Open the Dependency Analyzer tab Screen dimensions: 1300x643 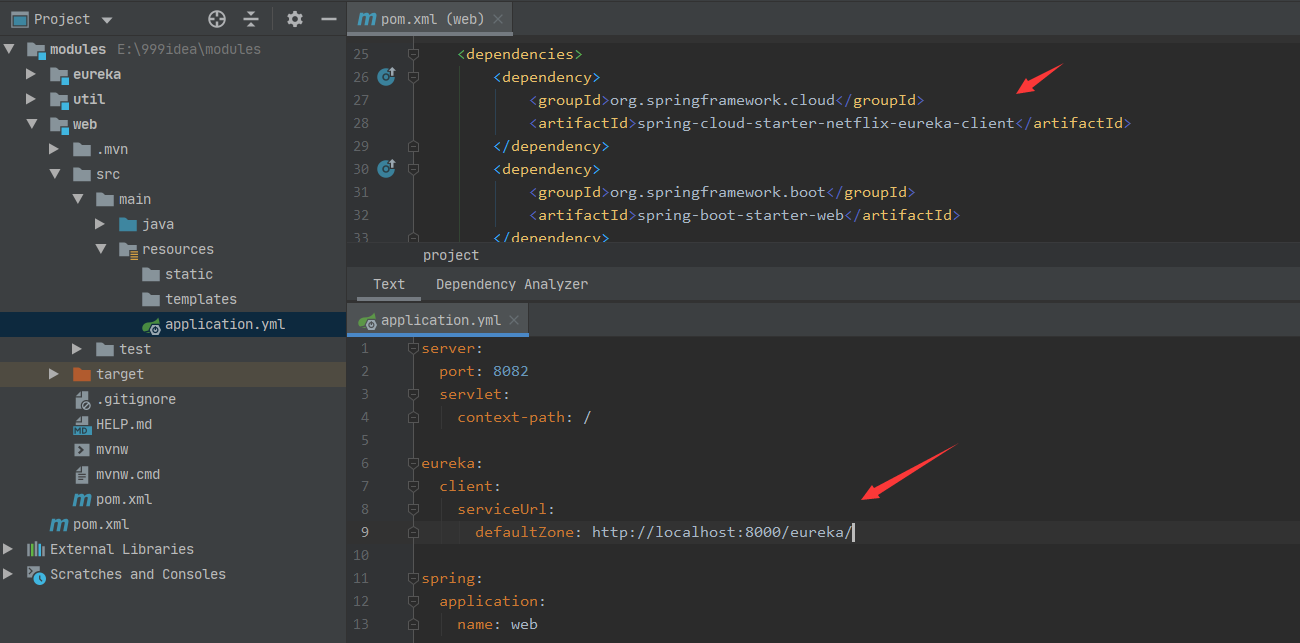pos(512,284)
